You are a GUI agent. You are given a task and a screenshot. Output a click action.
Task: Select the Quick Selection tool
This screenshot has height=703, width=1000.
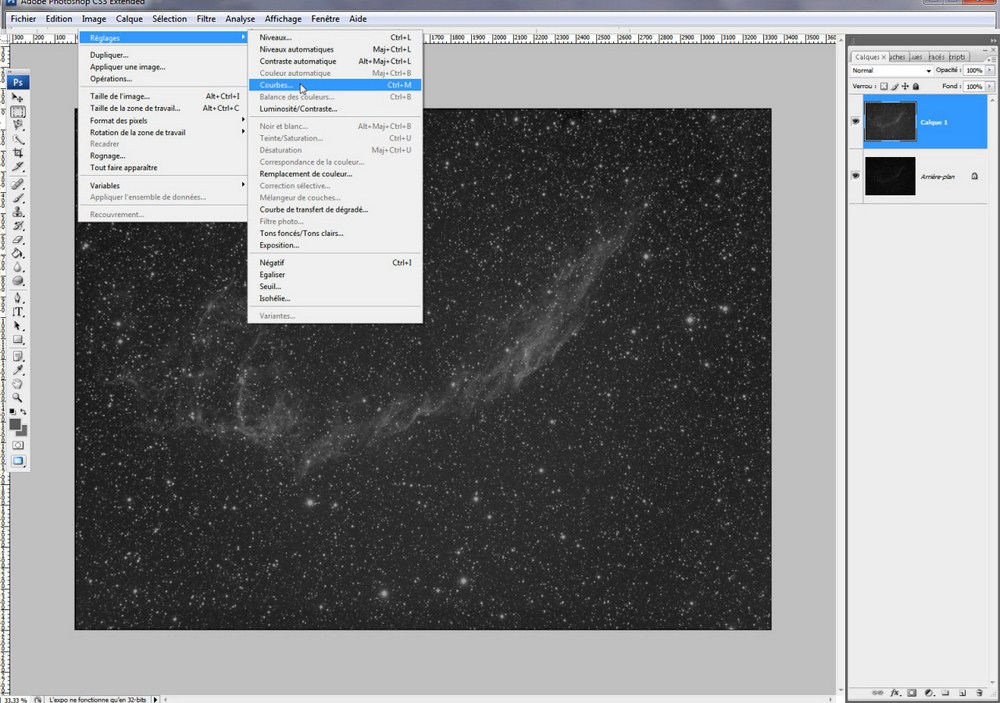coord(18,140)
